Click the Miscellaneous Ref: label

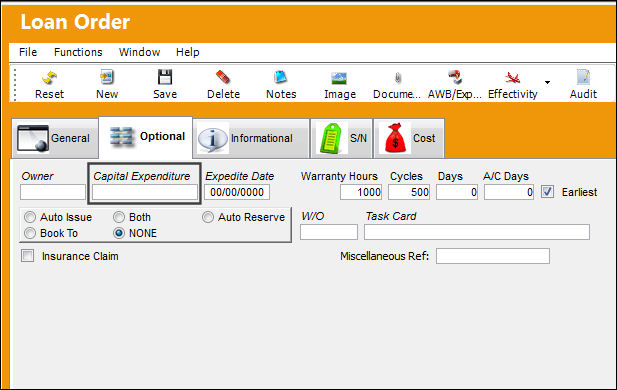point(384,256)
